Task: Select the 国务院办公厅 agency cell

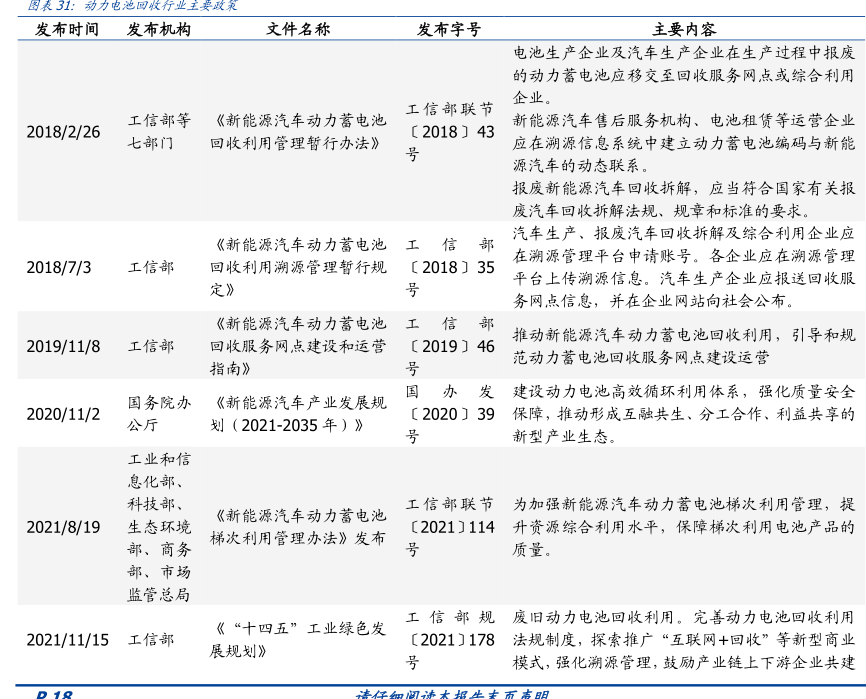Action: (158, 414)
